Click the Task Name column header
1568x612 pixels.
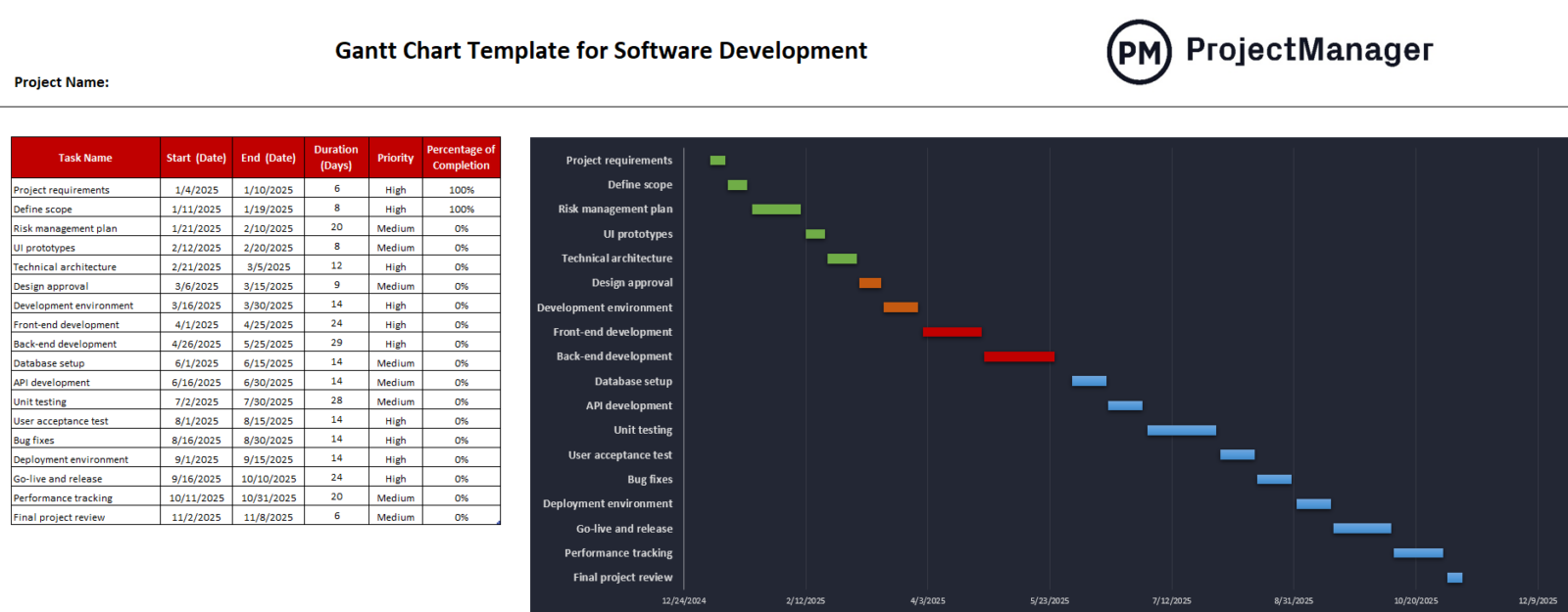(85, 158)
